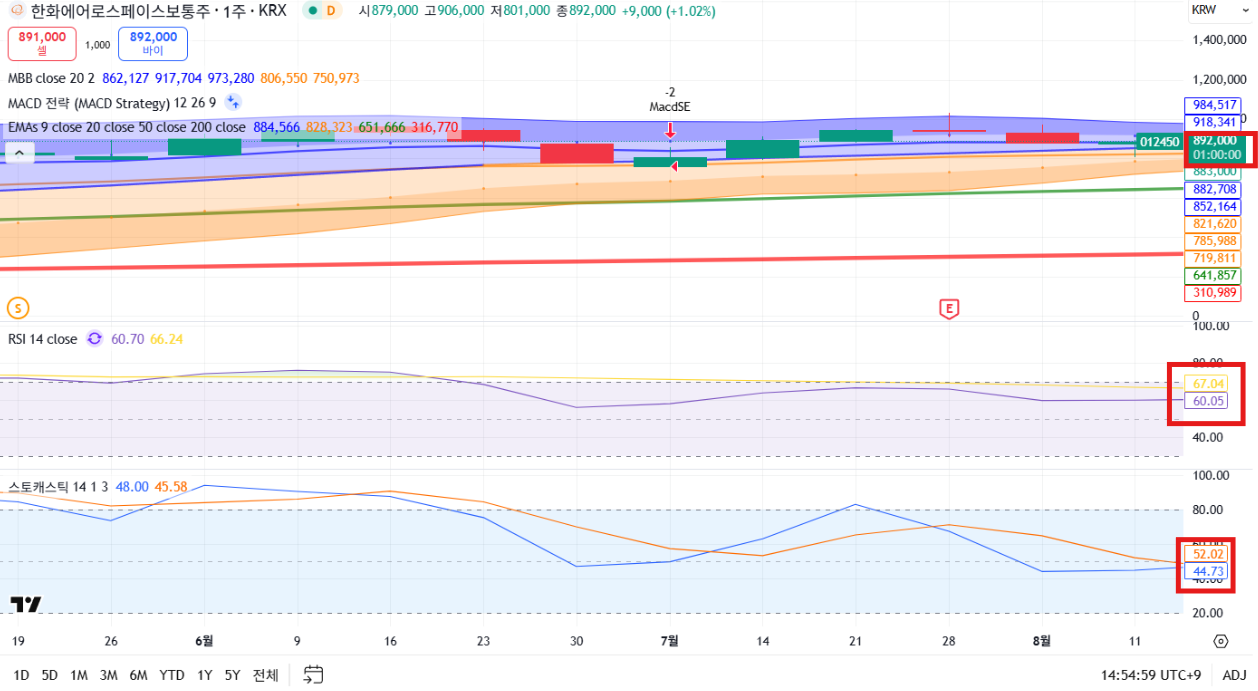Click the MacdSE red arrow signal

(670, 131)
